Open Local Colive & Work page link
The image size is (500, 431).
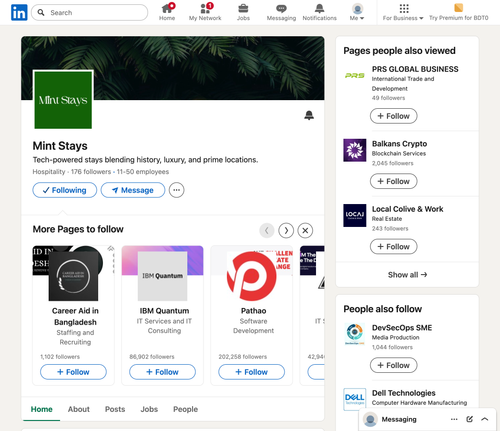click(x=408, y=209)
